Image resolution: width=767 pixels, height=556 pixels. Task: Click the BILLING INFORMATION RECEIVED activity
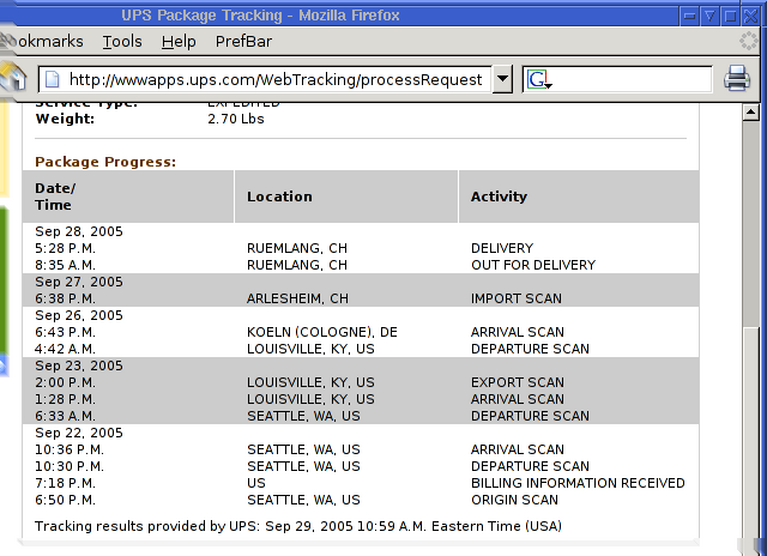(578, 483)
